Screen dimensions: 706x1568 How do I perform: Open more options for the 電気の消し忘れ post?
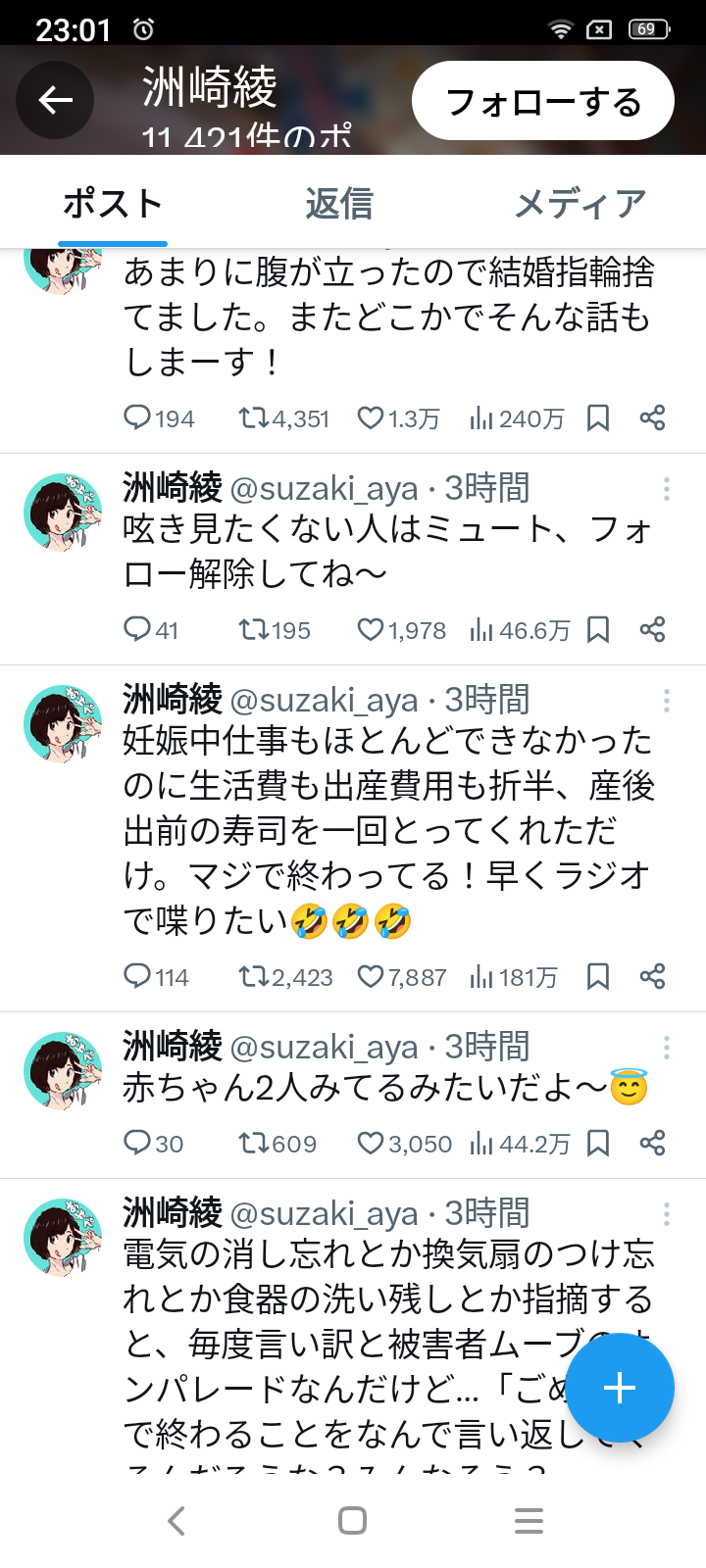tap(667, 1213)
